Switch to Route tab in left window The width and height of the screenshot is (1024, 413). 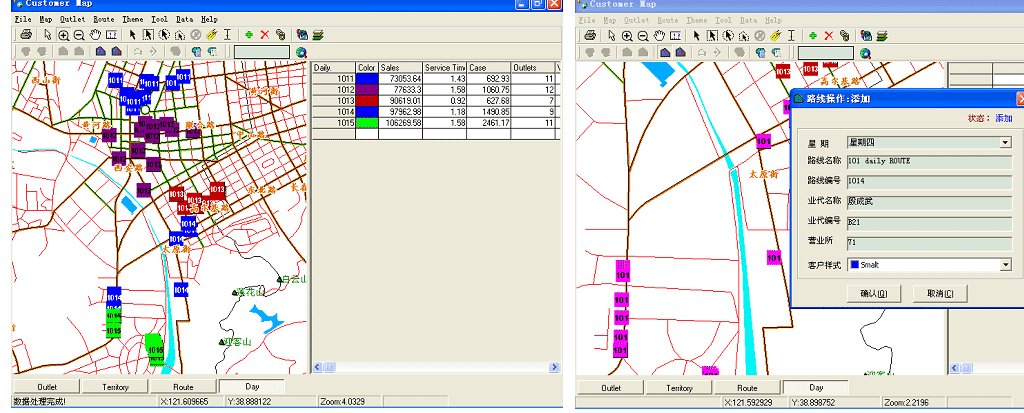(183, 387)
